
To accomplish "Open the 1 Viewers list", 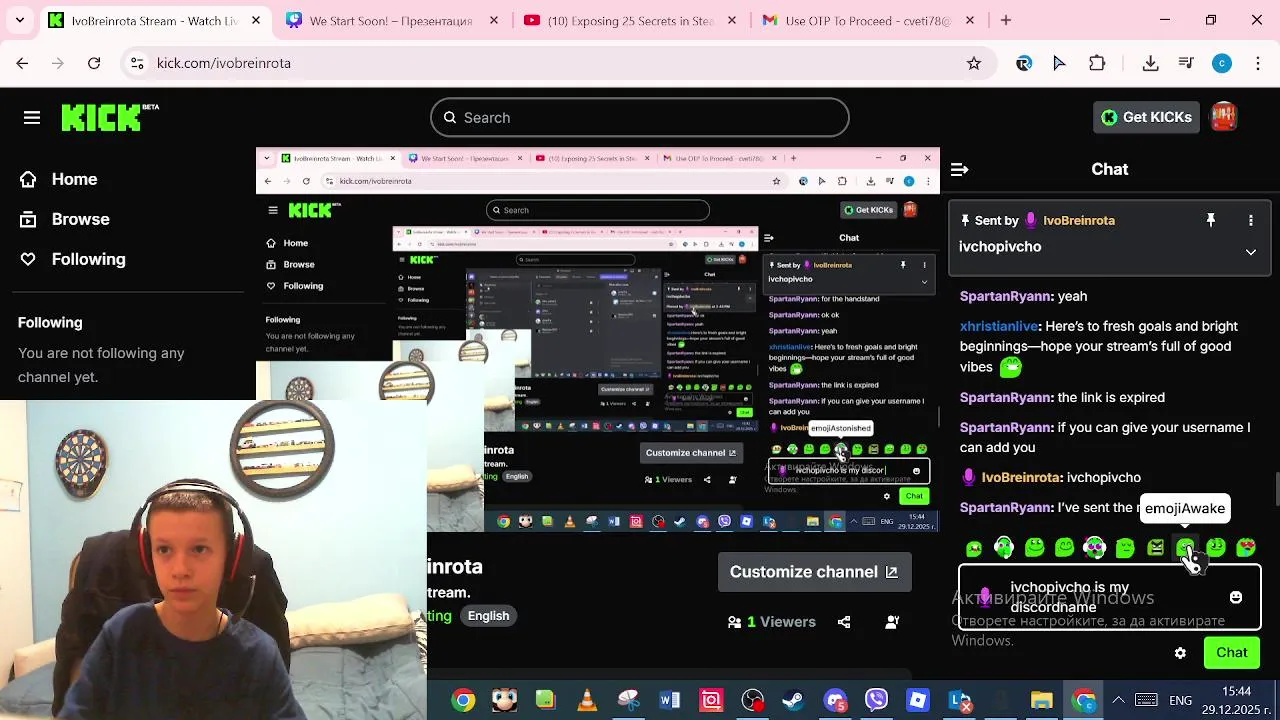I will 772,622.
